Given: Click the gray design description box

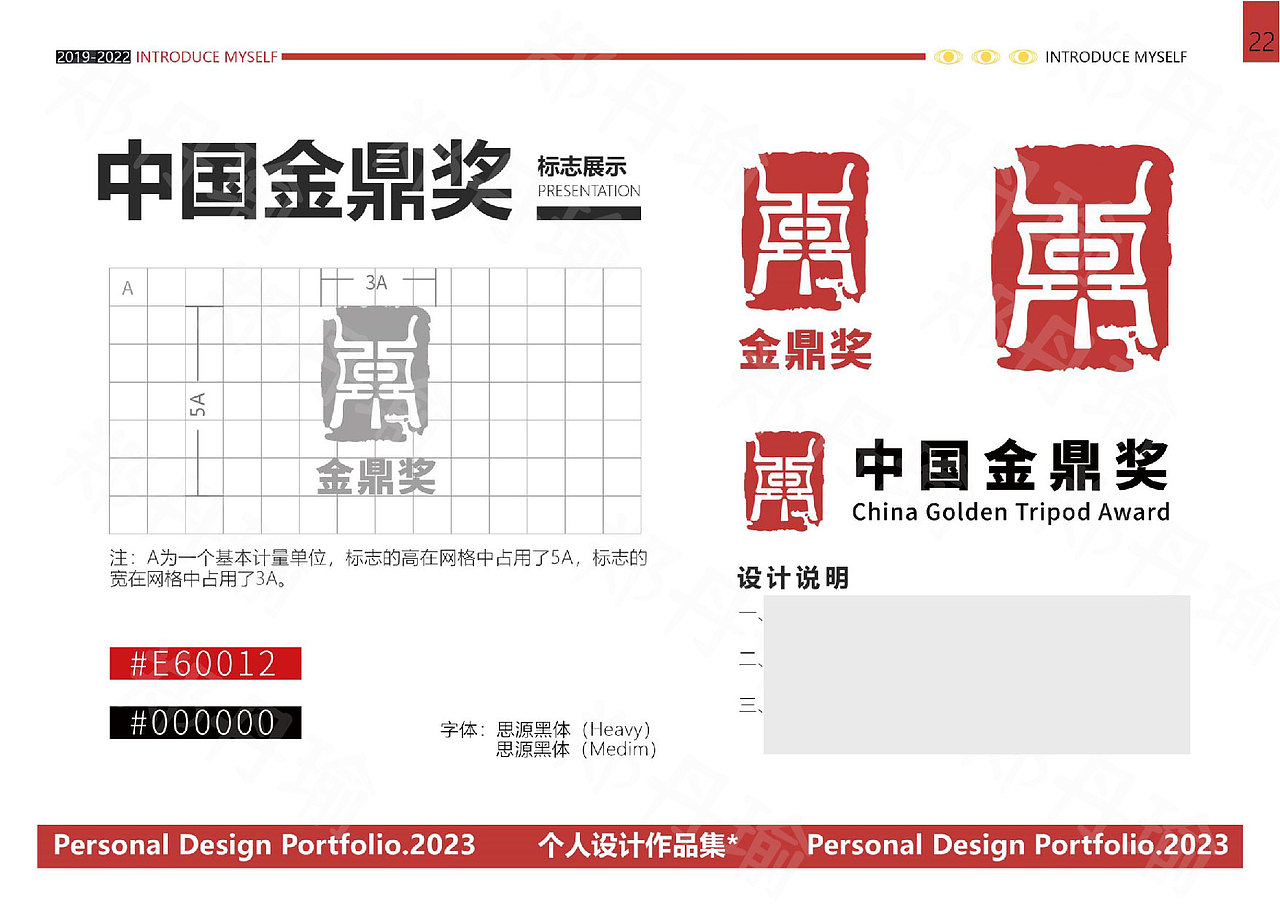Looking at the screenshot, I should (976, 675).
